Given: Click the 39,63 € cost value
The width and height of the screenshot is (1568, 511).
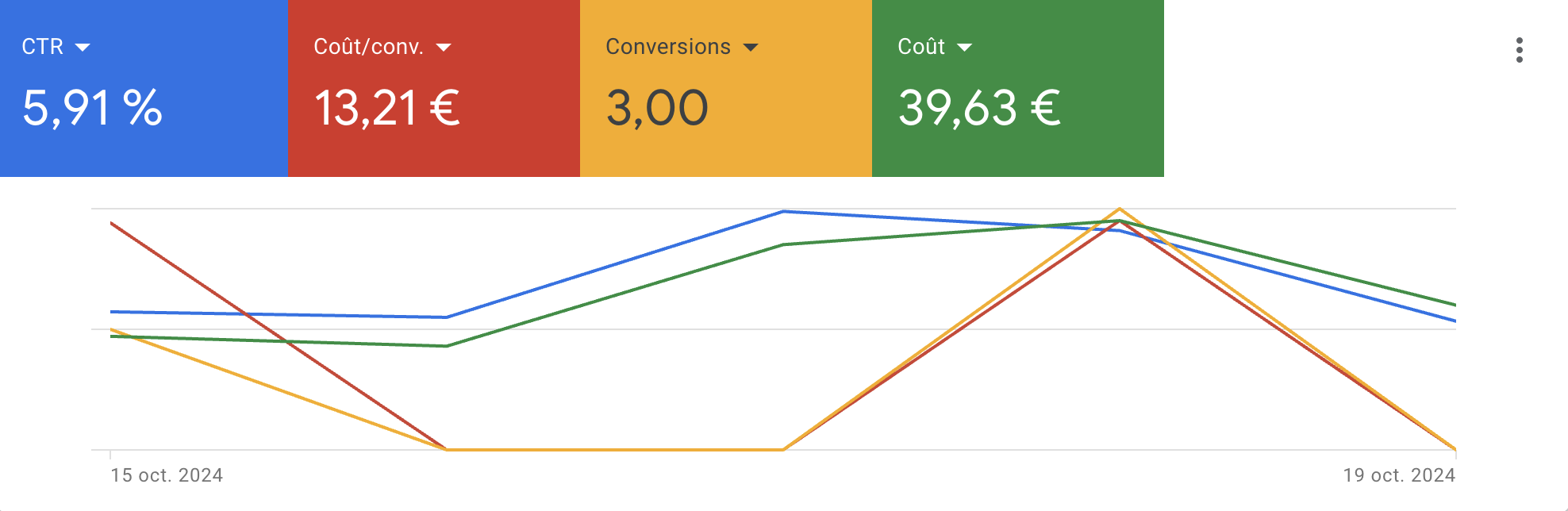Looking at the screenshot, I should 979,108.
